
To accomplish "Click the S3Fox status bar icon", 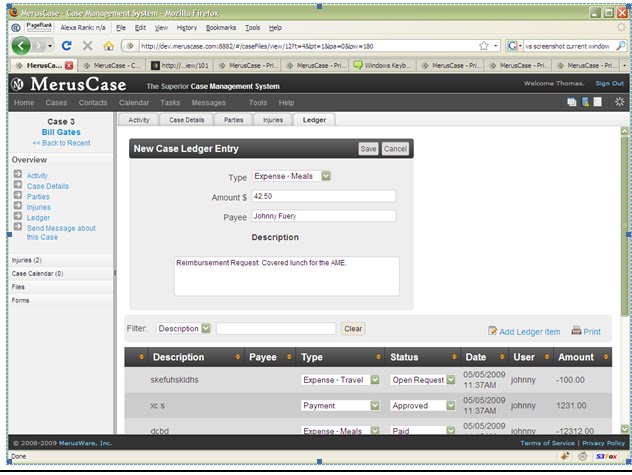I will point(607,456).
